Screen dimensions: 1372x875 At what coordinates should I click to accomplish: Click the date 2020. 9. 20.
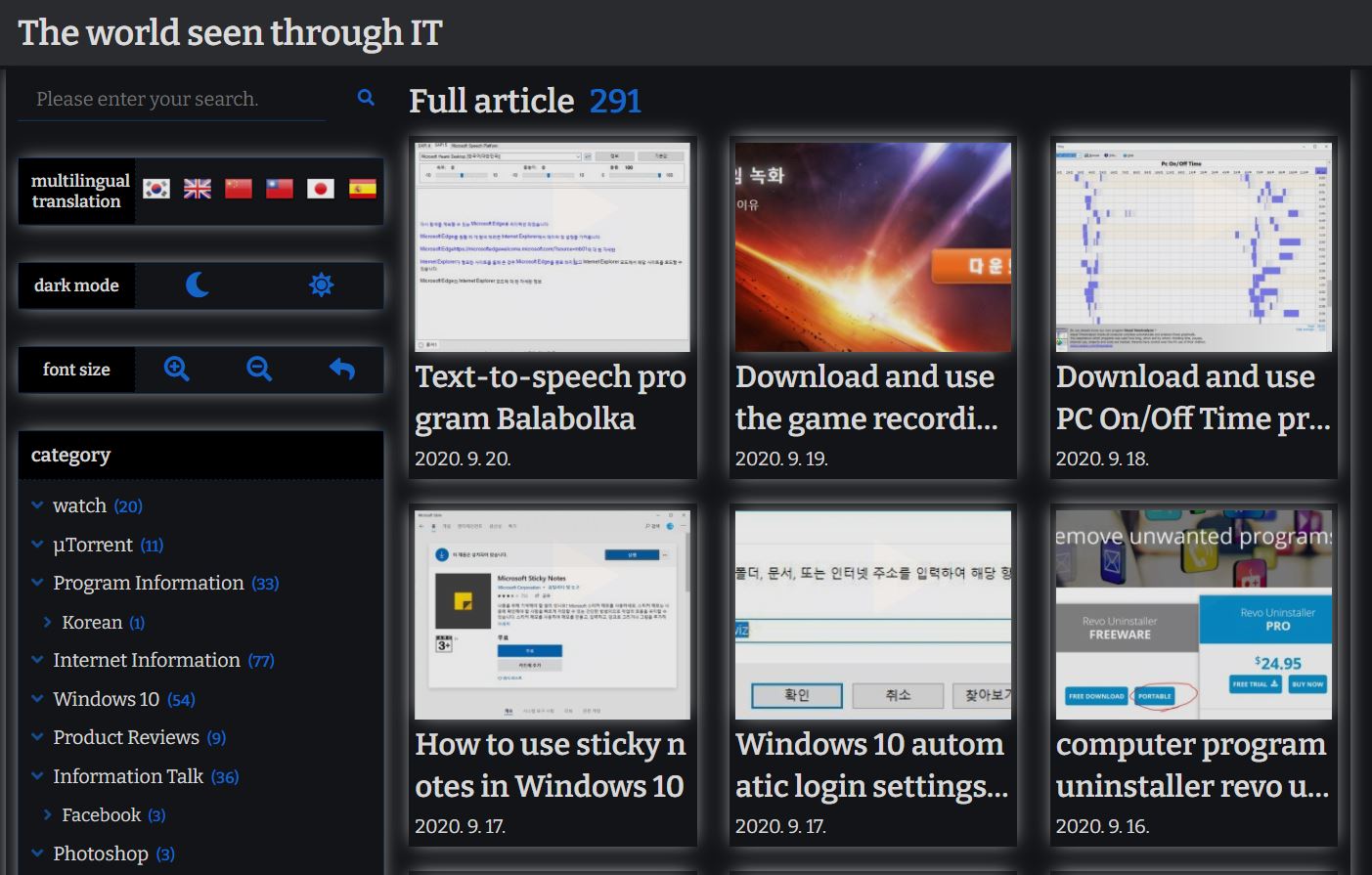pos(463,459)
